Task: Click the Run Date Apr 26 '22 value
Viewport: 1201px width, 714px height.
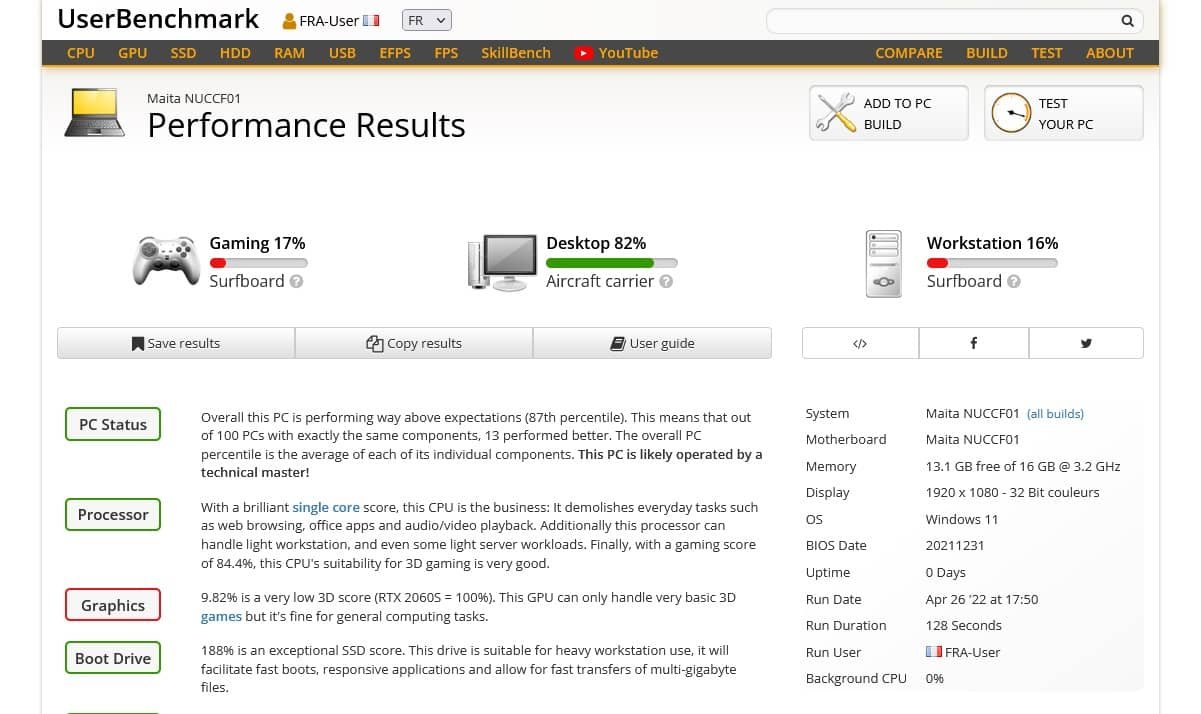Action: pos(982,599)
